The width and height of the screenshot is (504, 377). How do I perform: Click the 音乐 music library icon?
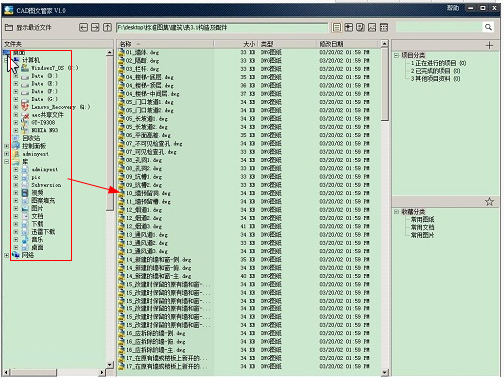(x=25, y=239)
